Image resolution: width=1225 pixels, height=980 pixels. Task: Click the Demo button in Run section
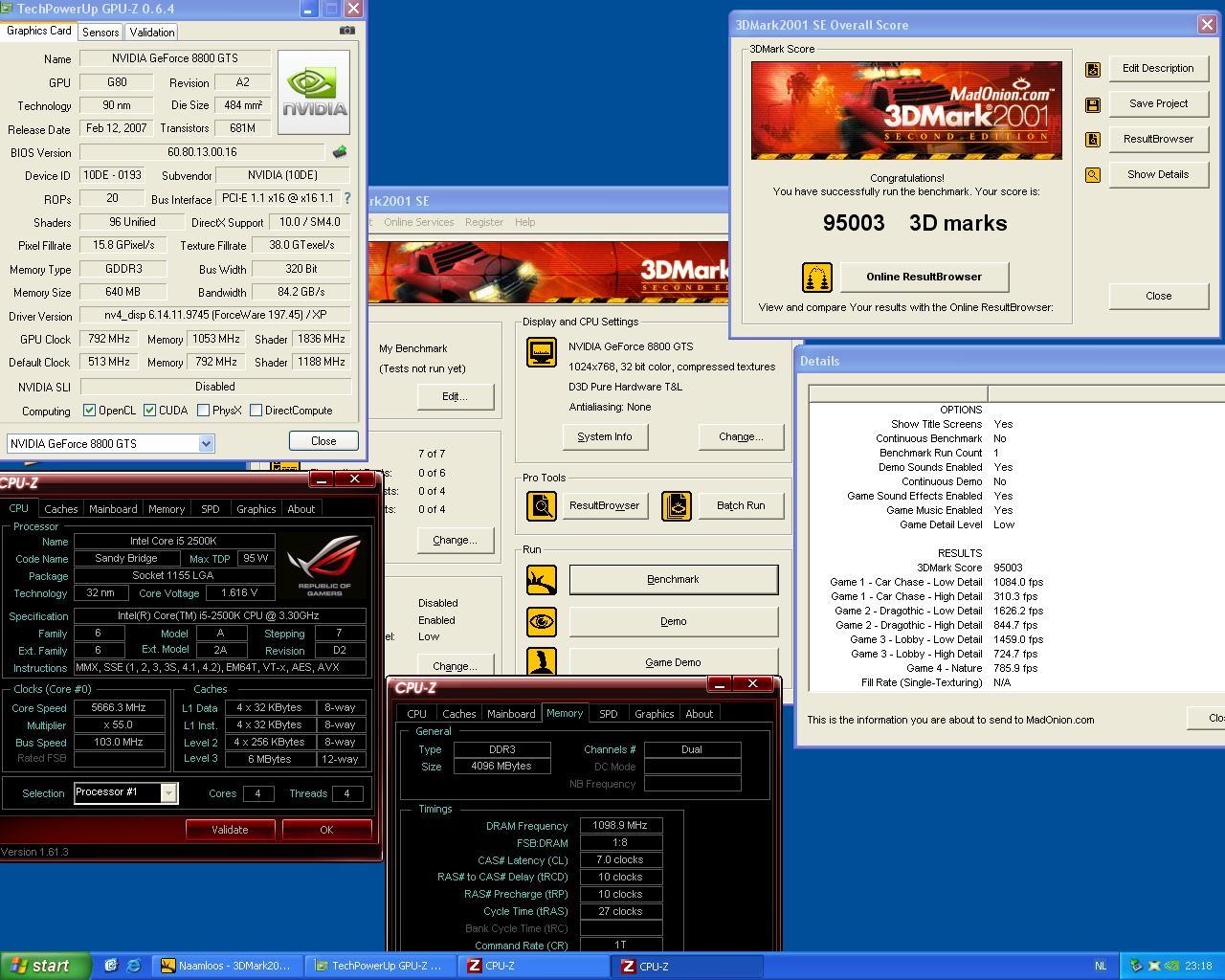(x=673, y=621)
